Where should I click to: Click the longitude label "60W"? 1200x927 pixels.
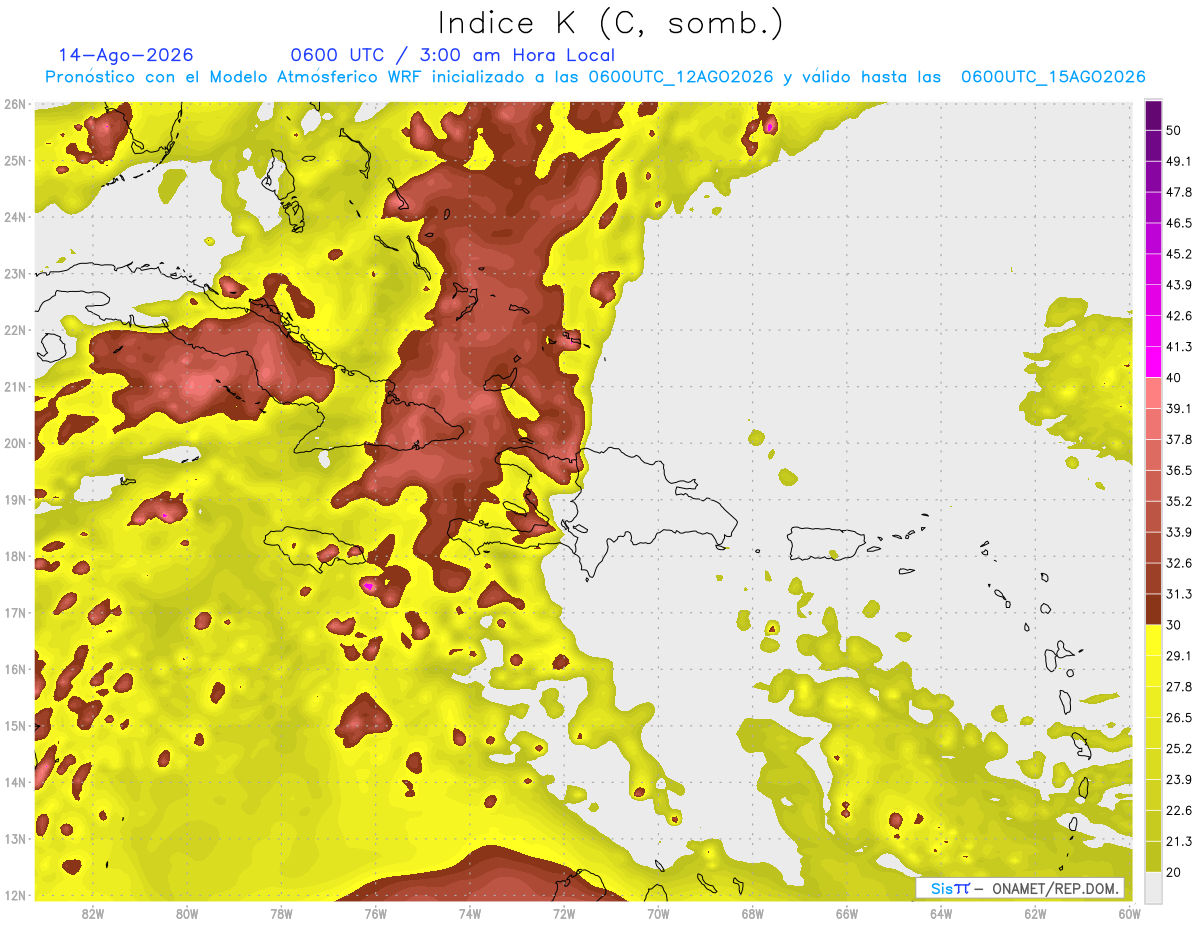1129,913
